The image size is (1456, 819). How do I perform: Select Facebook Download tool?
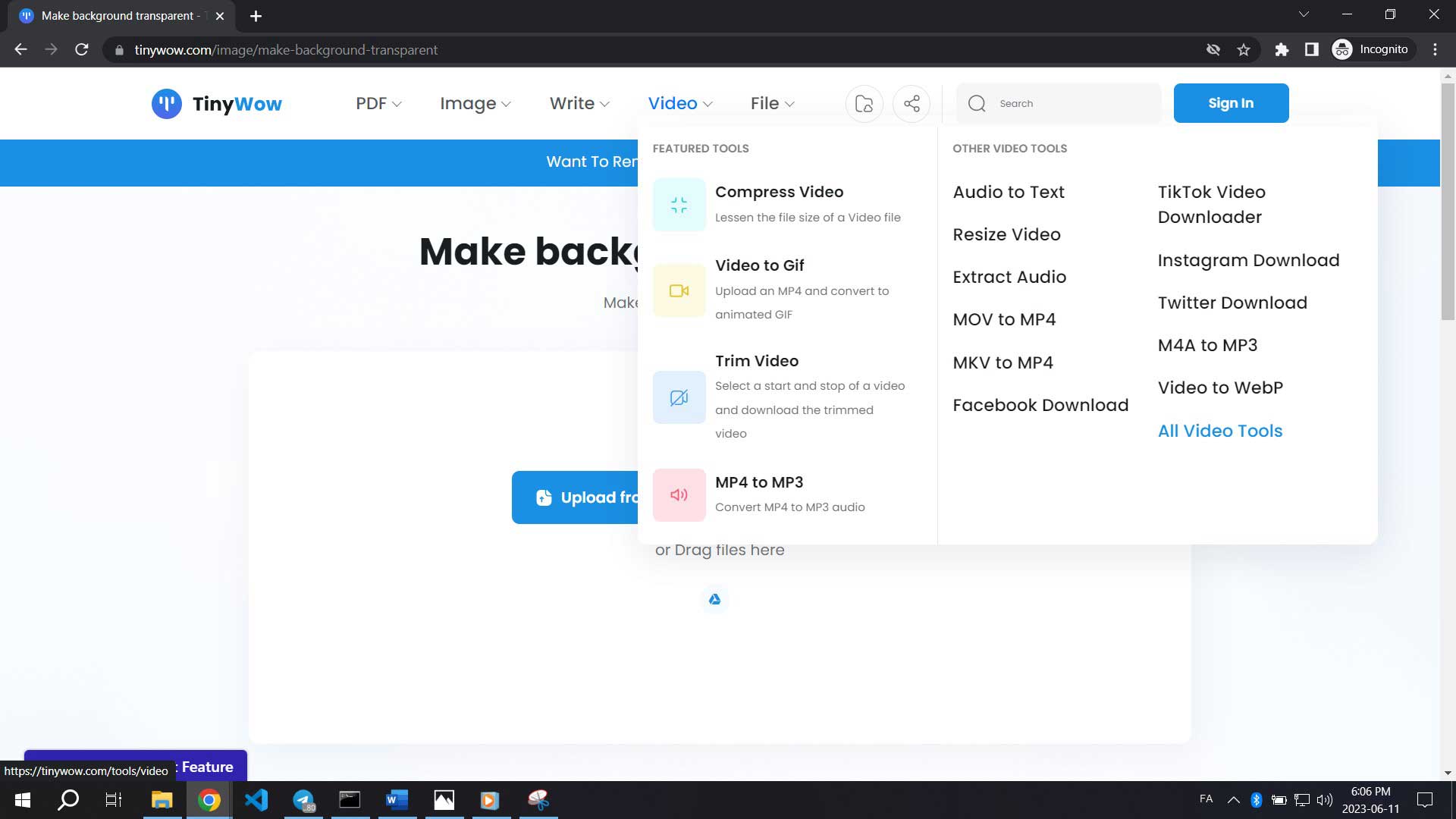[x=1040, y=405]
